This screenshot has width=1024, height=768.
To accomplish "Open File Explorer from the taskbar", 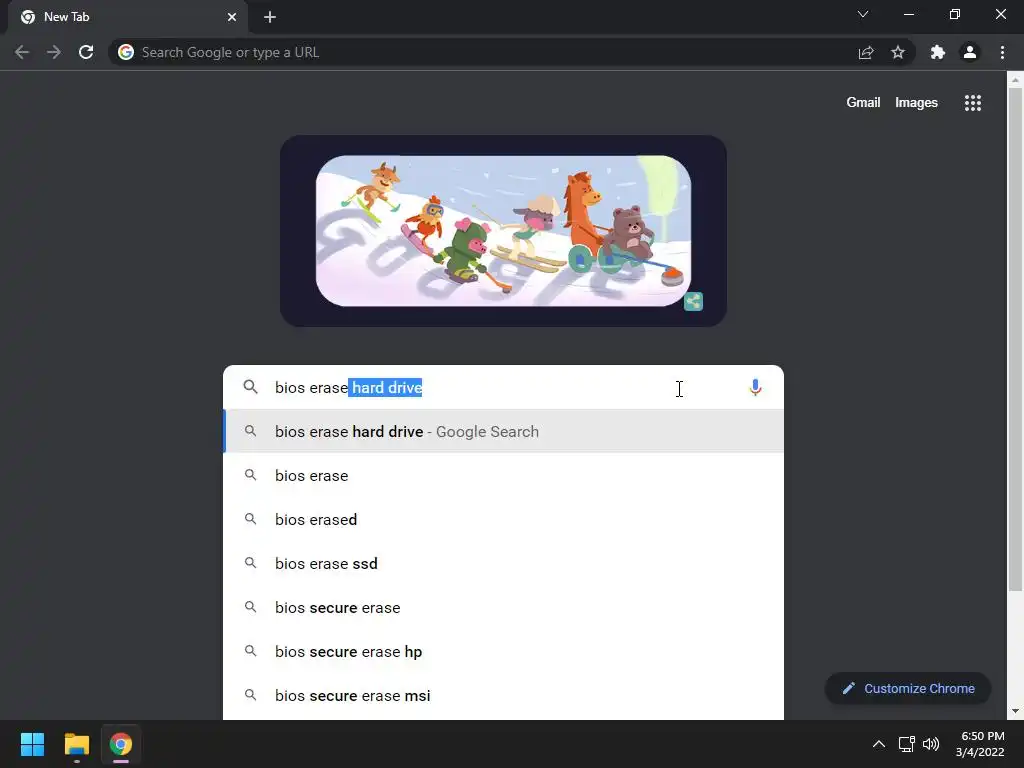I will tap(76, 744).
